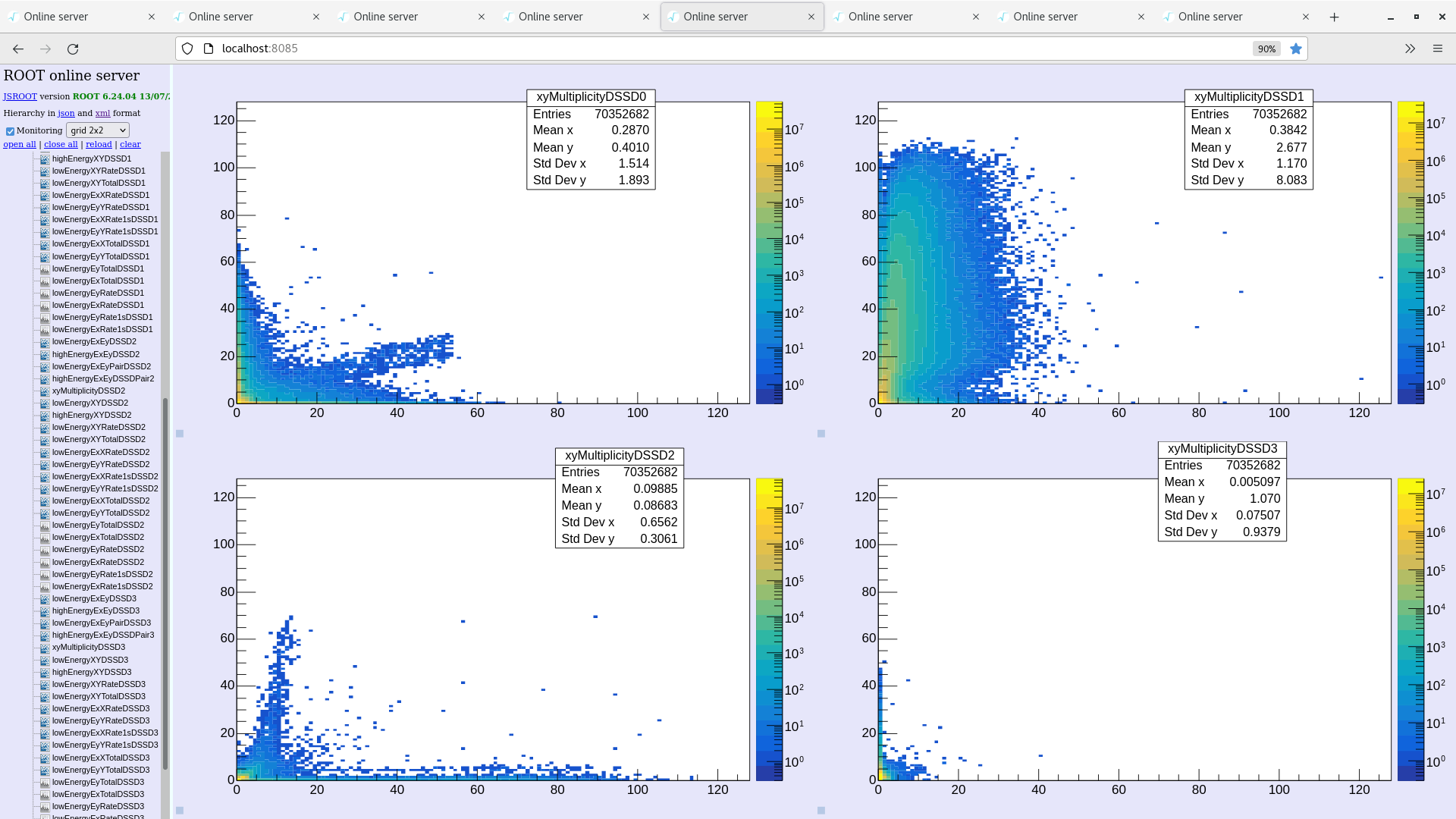This screenshot has width=1456, height=819.
Task: Bookmark page with star icon
Action: pos(1296,49)
